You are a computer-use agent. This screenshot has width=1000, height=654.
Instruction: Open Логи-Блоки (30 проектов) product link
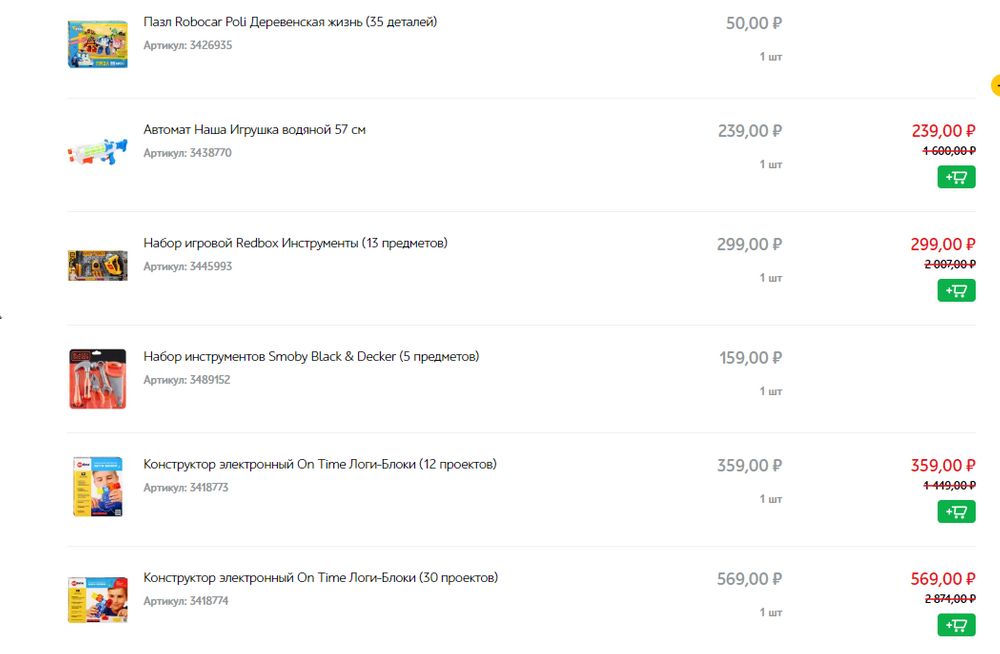click(x=320, y=577)
